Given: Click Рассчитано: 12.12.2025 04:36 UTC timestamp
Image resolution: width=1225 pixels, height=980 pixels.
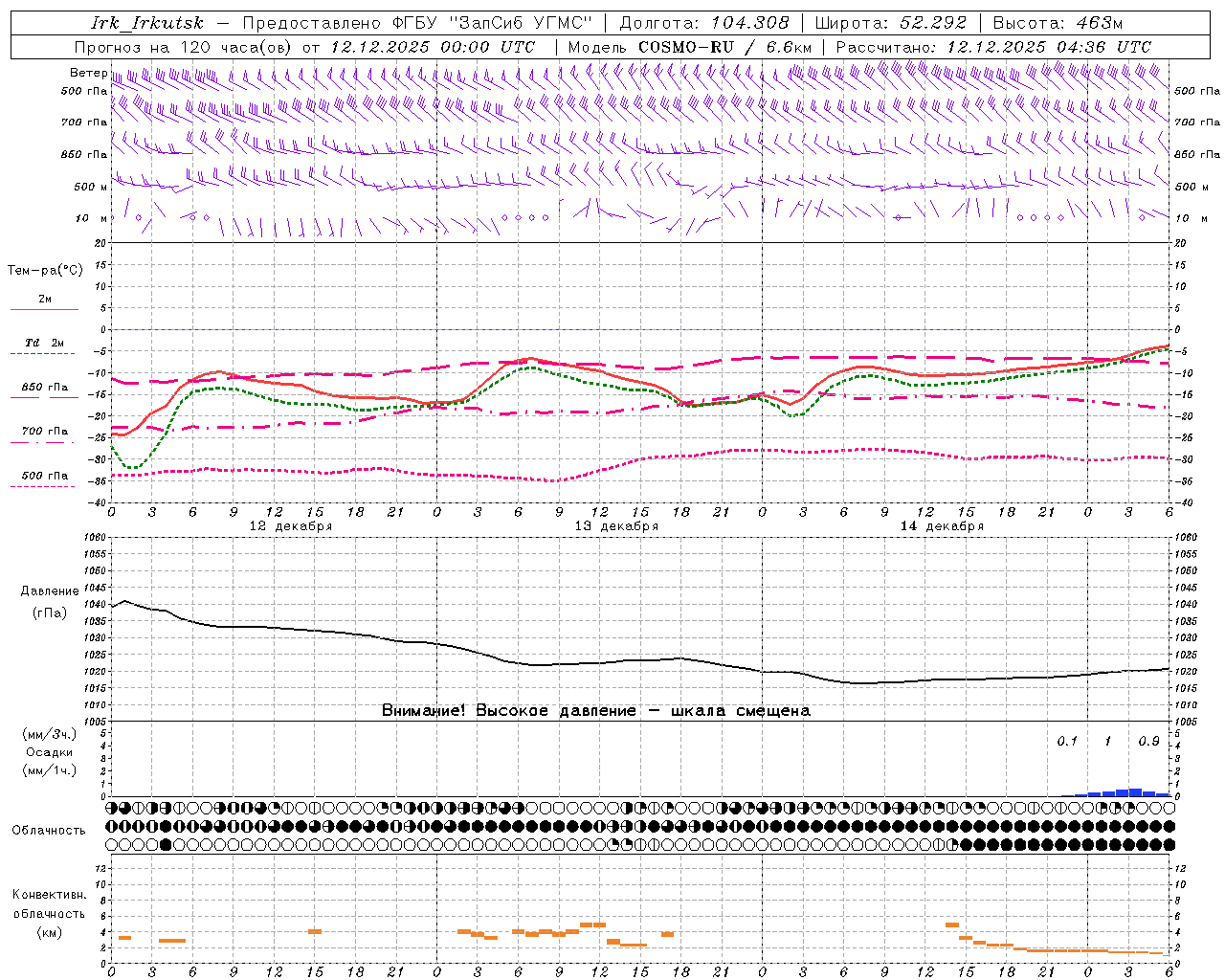Looking at the screenshot, I should (x=993, y=47).
